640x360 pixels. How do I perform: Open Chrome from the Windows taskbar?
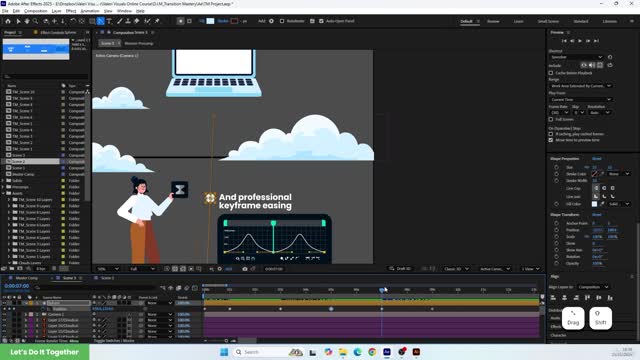tap(372, 352)
